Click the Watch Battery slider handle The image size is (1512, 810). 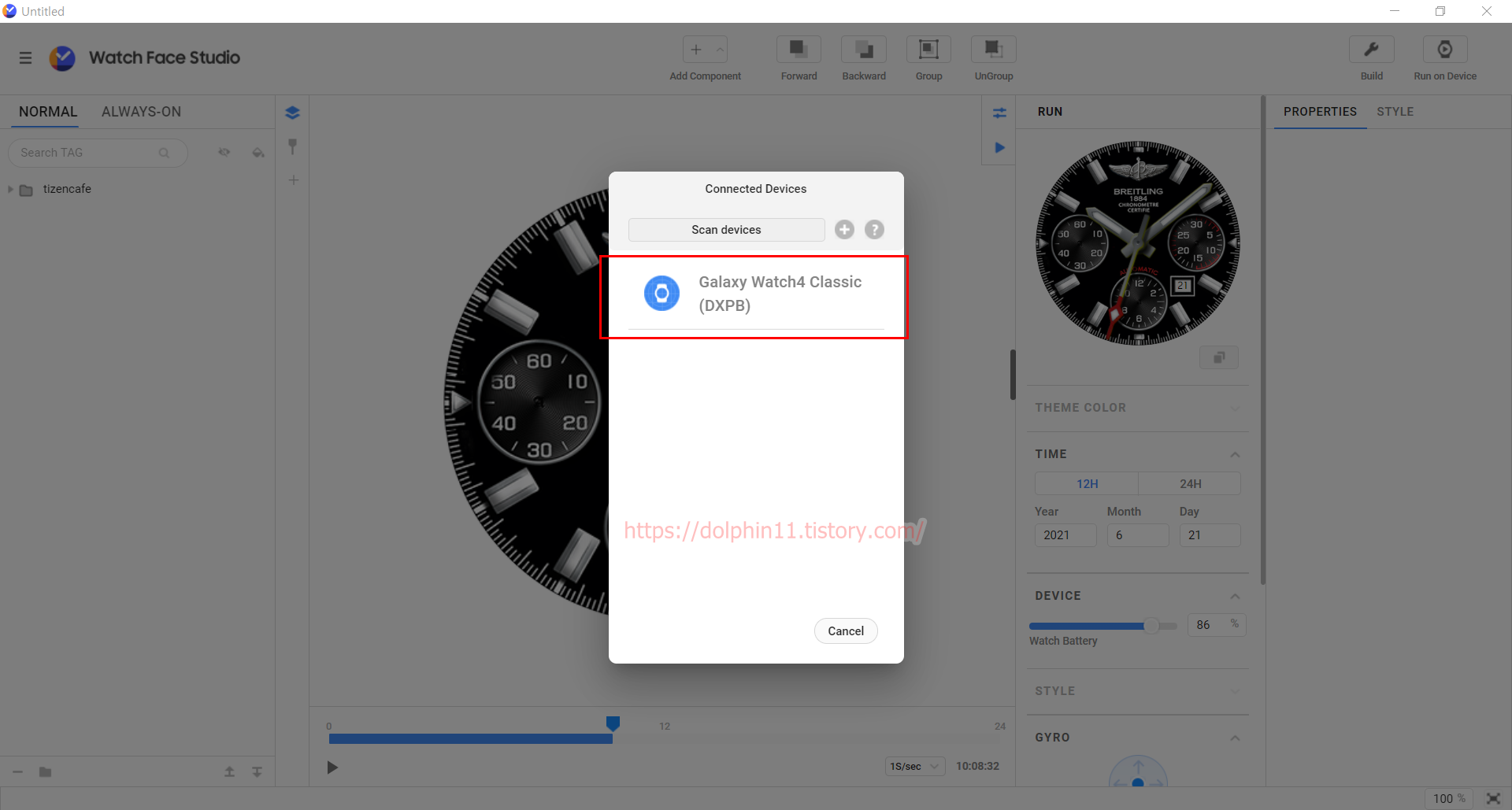point(1151,626)
